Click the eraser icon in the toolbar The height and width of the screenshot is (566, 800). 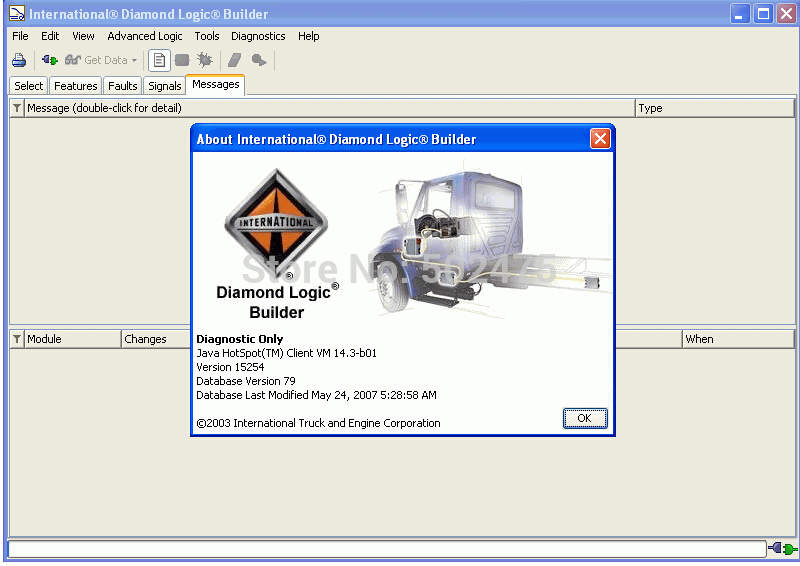pos(234,60)
